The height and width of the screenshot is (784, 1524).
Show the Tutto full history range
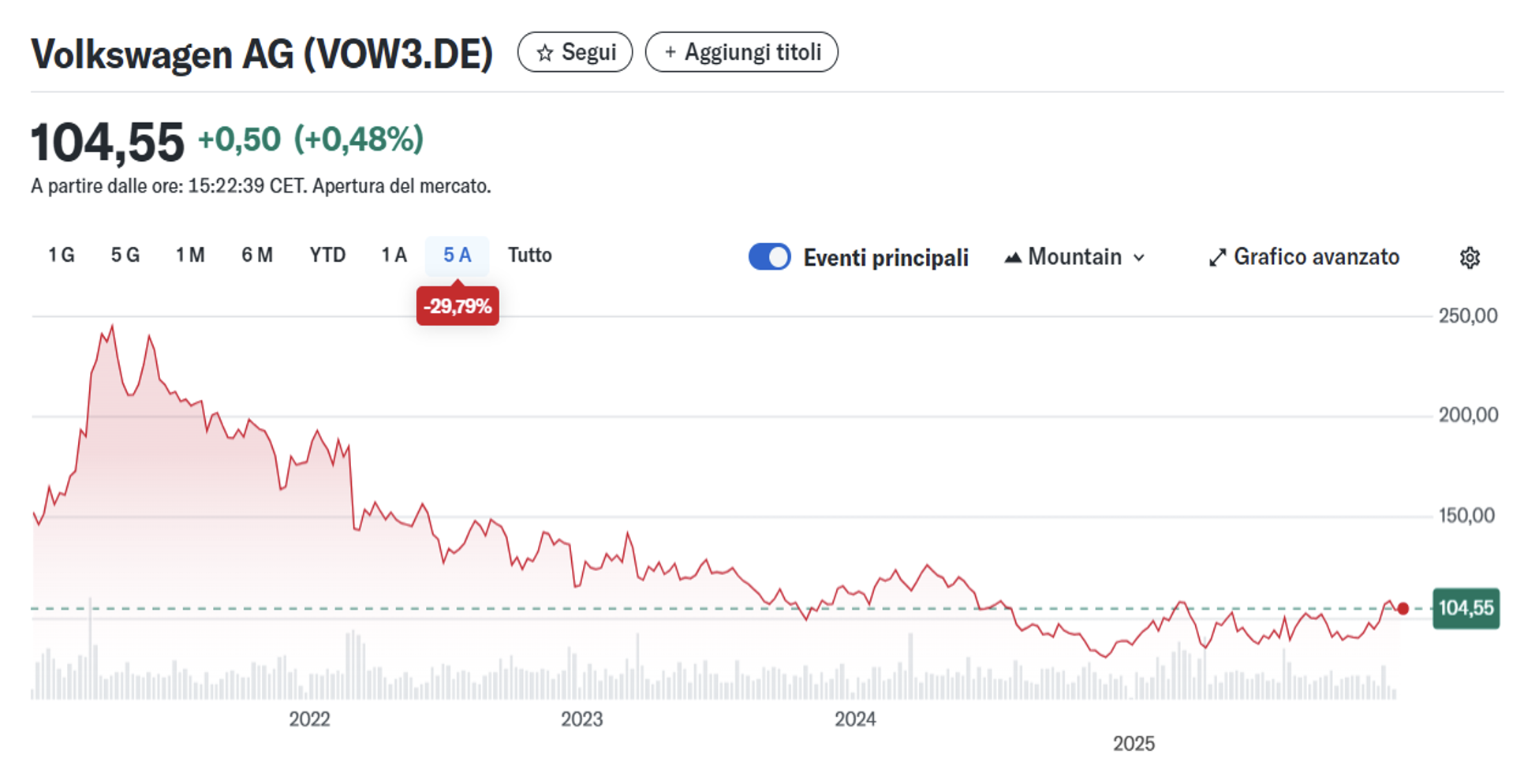pos(529,256)
